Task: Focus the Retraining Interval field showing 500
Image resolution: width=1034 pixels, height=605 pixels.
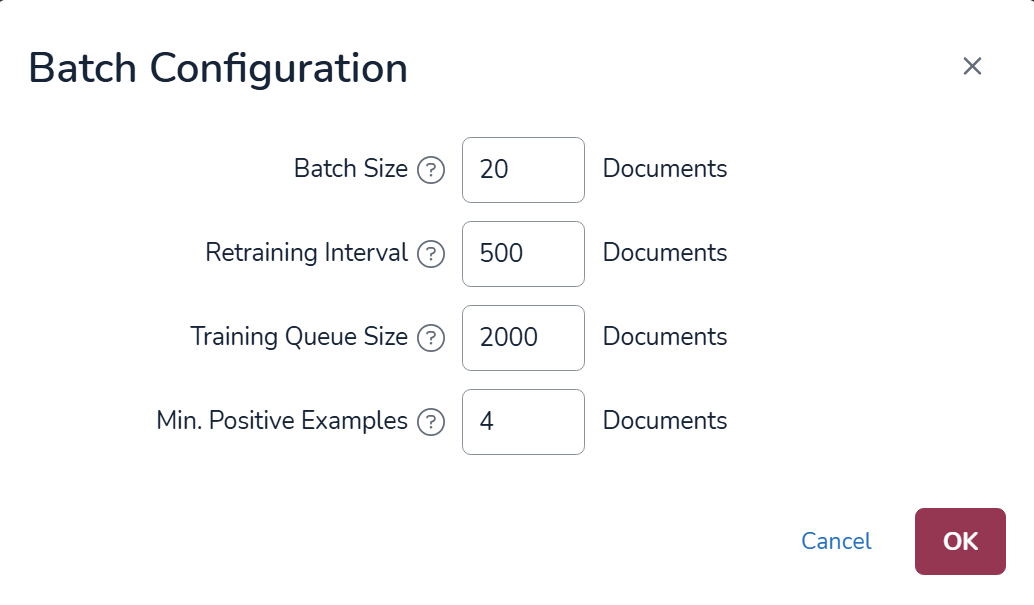Action: (x=523, y=254)
